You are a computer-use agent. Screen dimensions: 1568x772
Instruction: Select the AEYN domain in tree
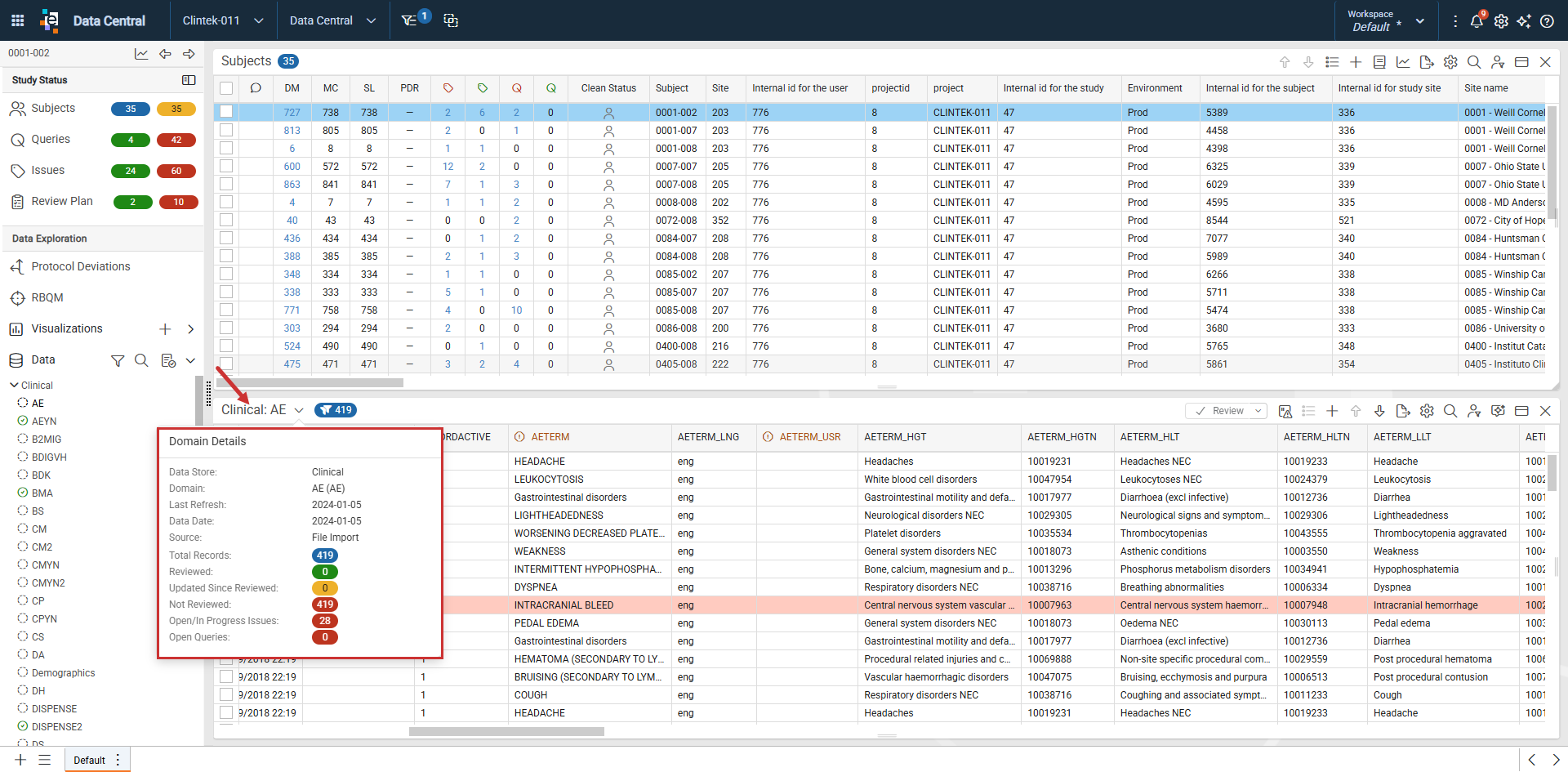click(x=44, y=422)
